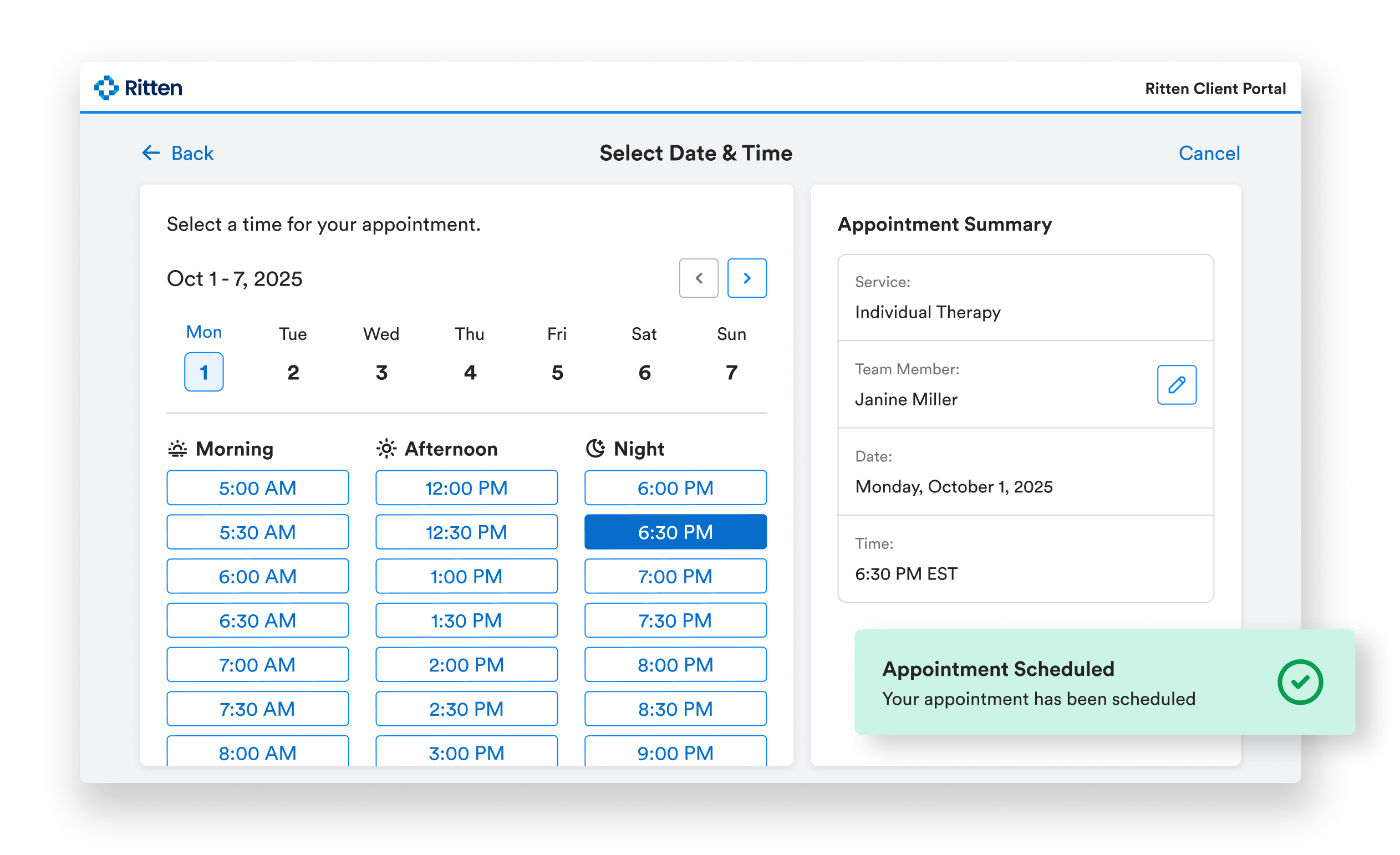1400x855 pixels.
Task: Click the Ritten logo icon
Action: point(106,88)
